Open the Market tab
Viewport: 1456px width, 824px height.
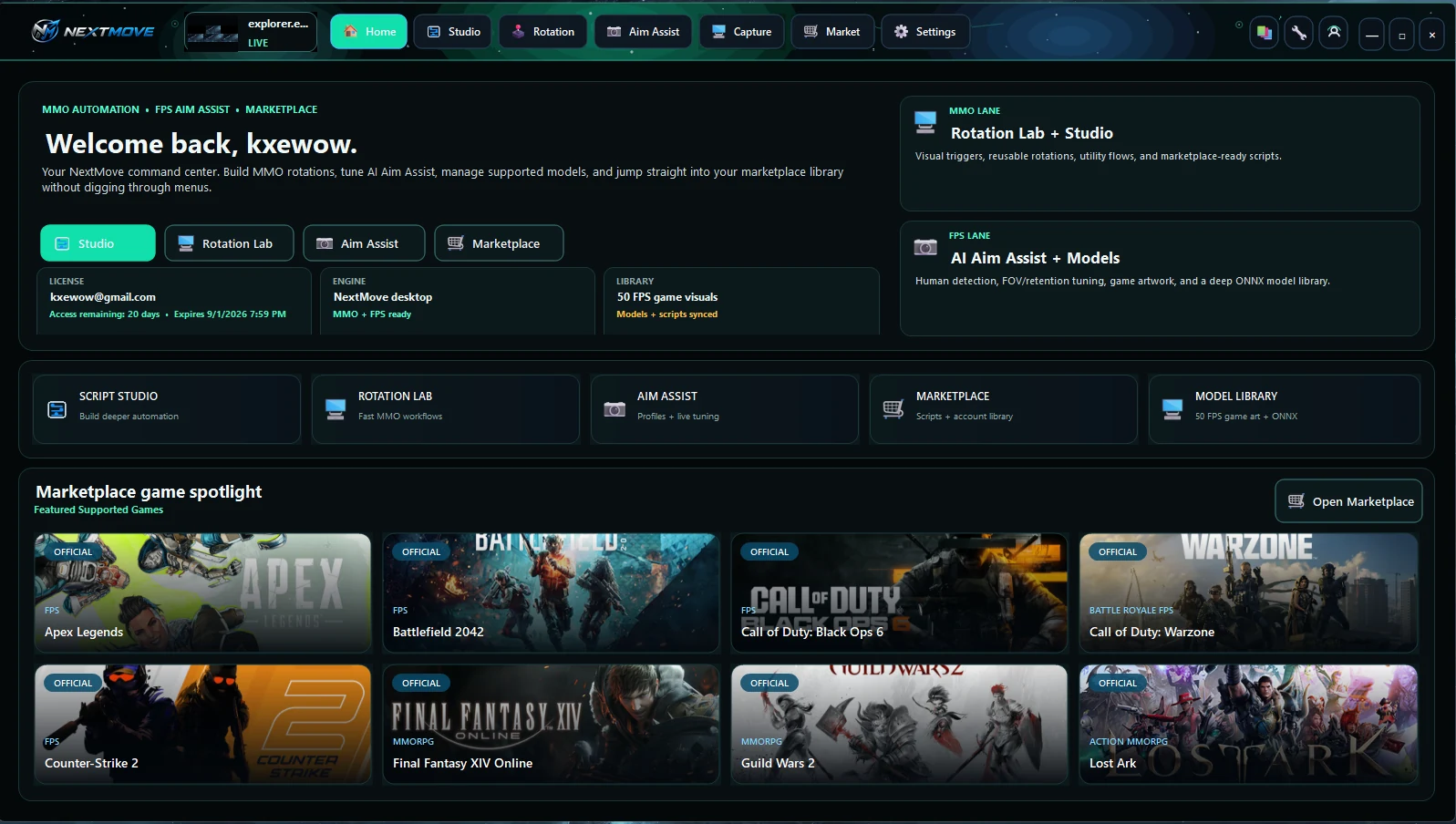[832, 32]
